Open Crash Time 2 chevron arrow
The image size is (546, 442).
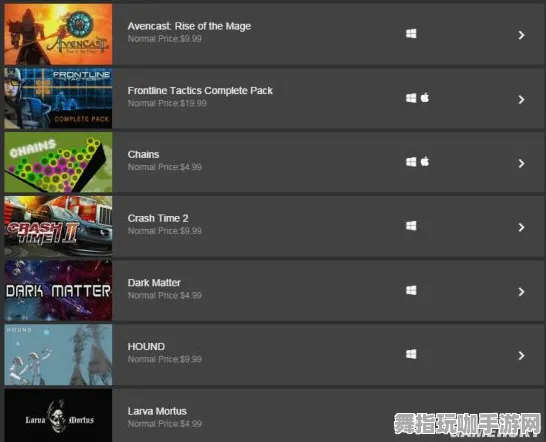pos(521,227)
